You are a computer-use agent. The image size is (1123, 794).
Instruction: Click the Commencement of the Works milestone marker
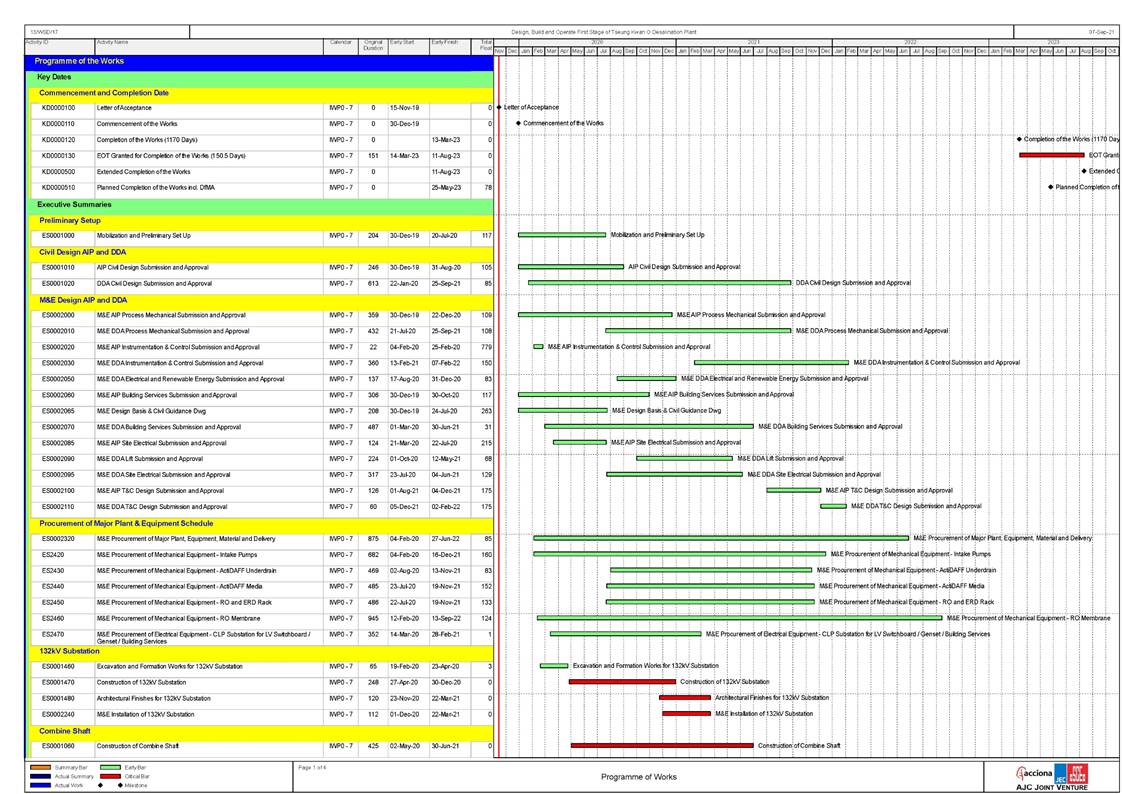(x=518, y=123)
